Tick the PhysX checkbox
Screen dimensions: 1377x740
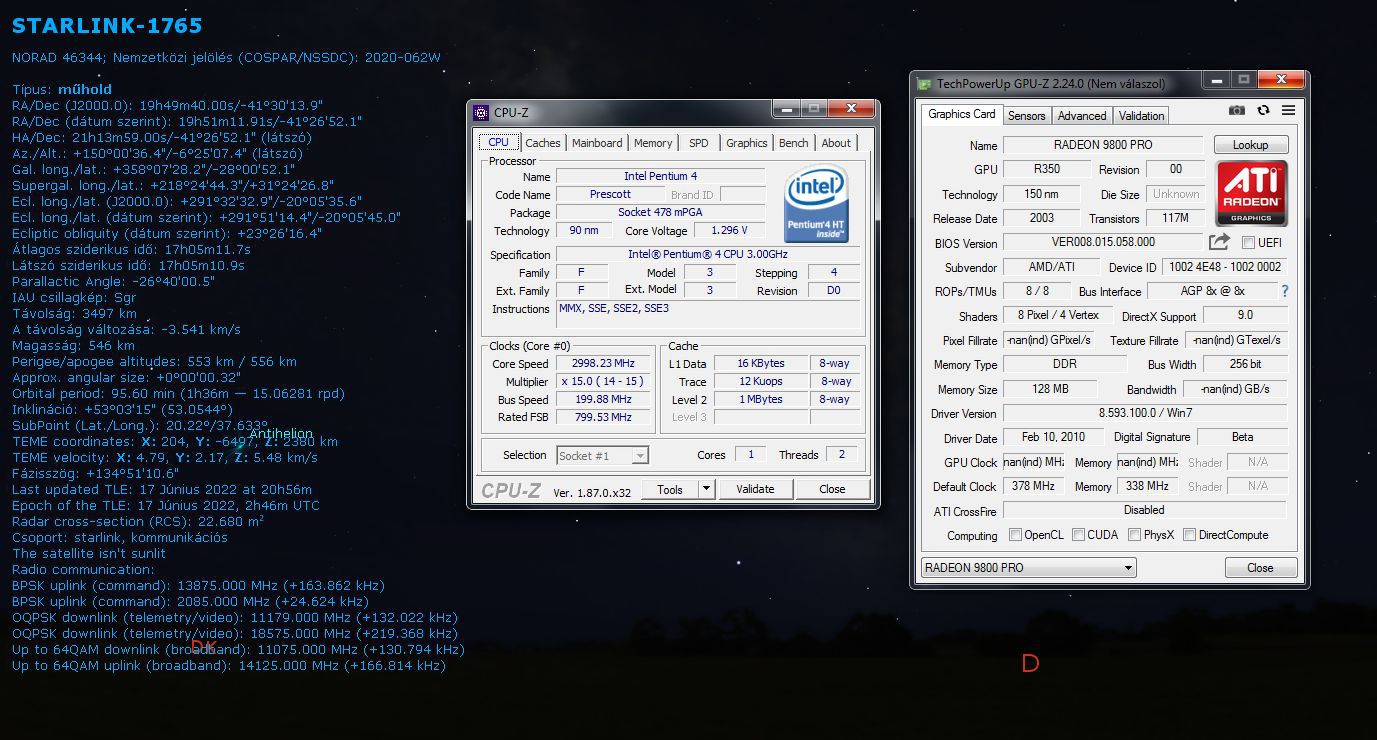[1134, 535]
